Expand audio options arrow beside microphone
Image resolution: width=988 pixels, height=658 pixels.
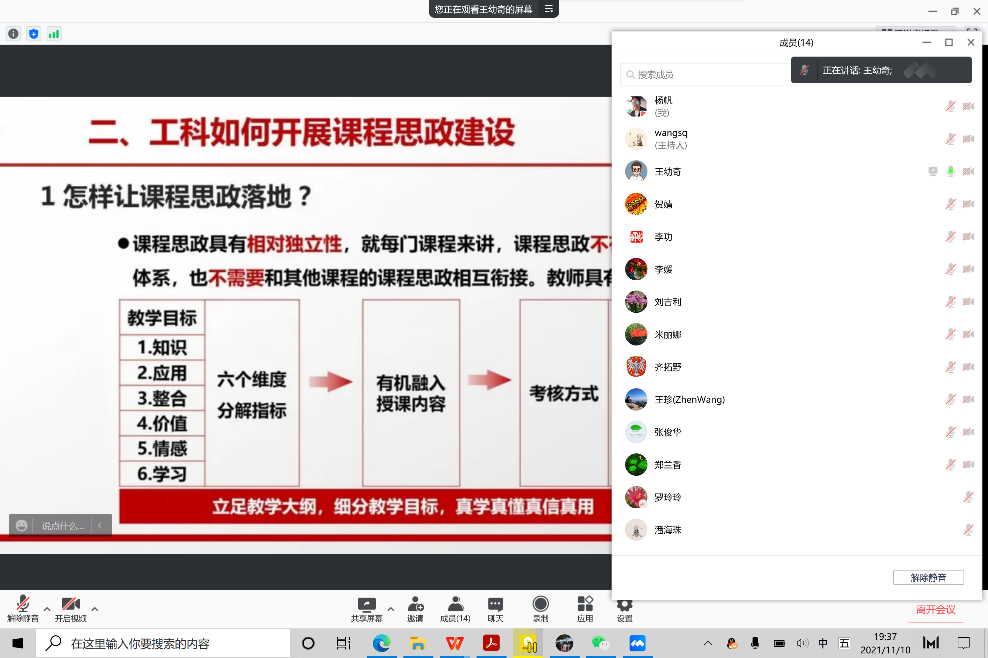pyautogui.click(x=47, y=608)
